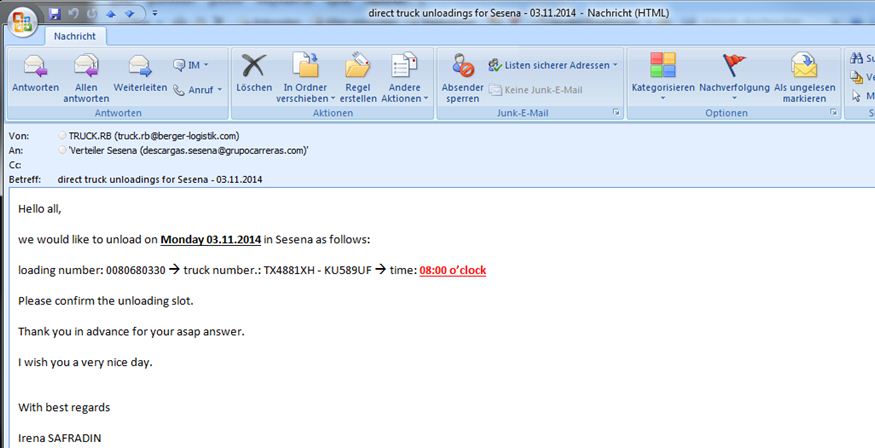Open the Kategorisieren color categories
Image resolution: width=875 pixels, height=448 pixels.
tap(663, 75)
